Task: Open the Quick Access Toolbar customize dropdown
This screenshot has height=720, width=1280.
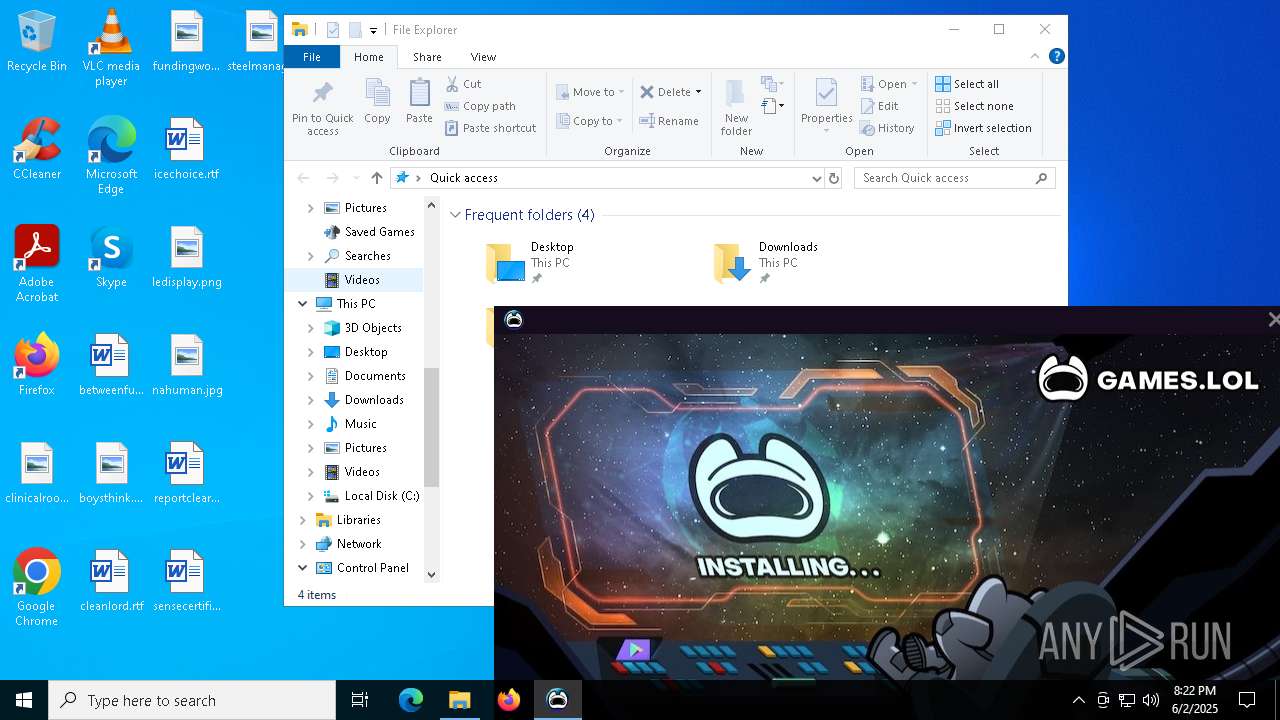Action: 373,30
